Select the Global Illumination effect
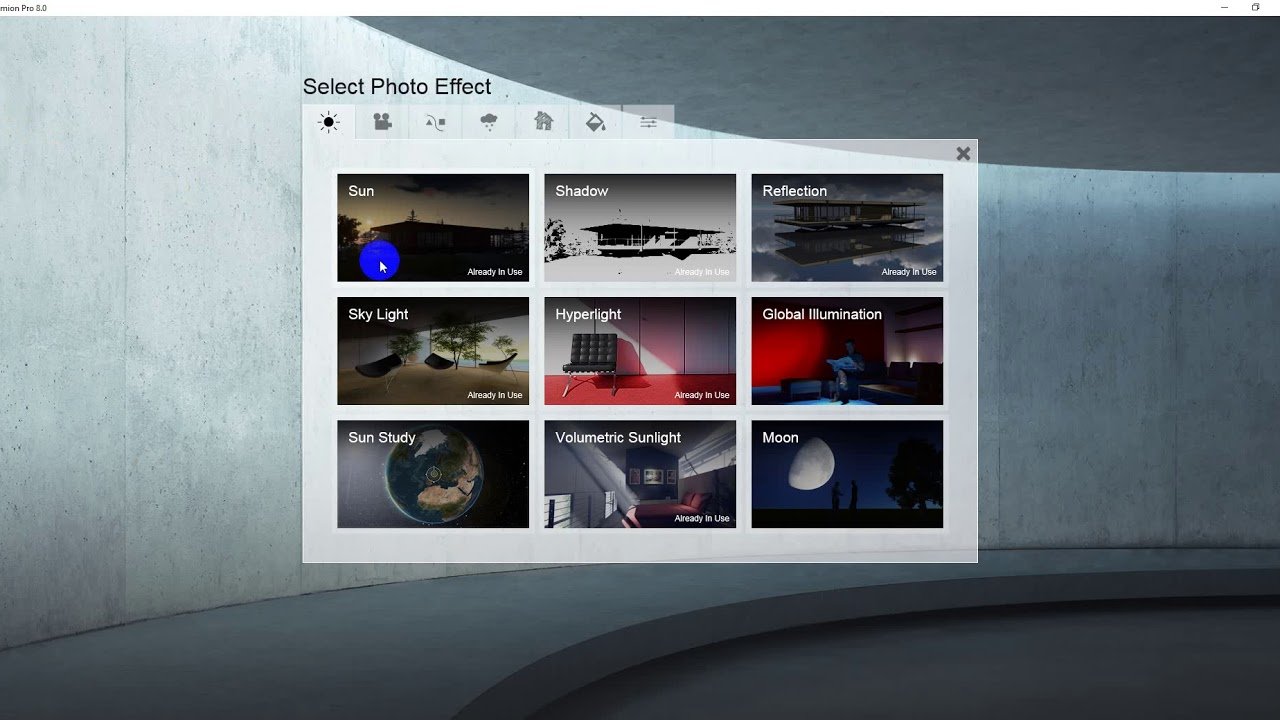Screen dimensions: 1280x720 (847, 351)
